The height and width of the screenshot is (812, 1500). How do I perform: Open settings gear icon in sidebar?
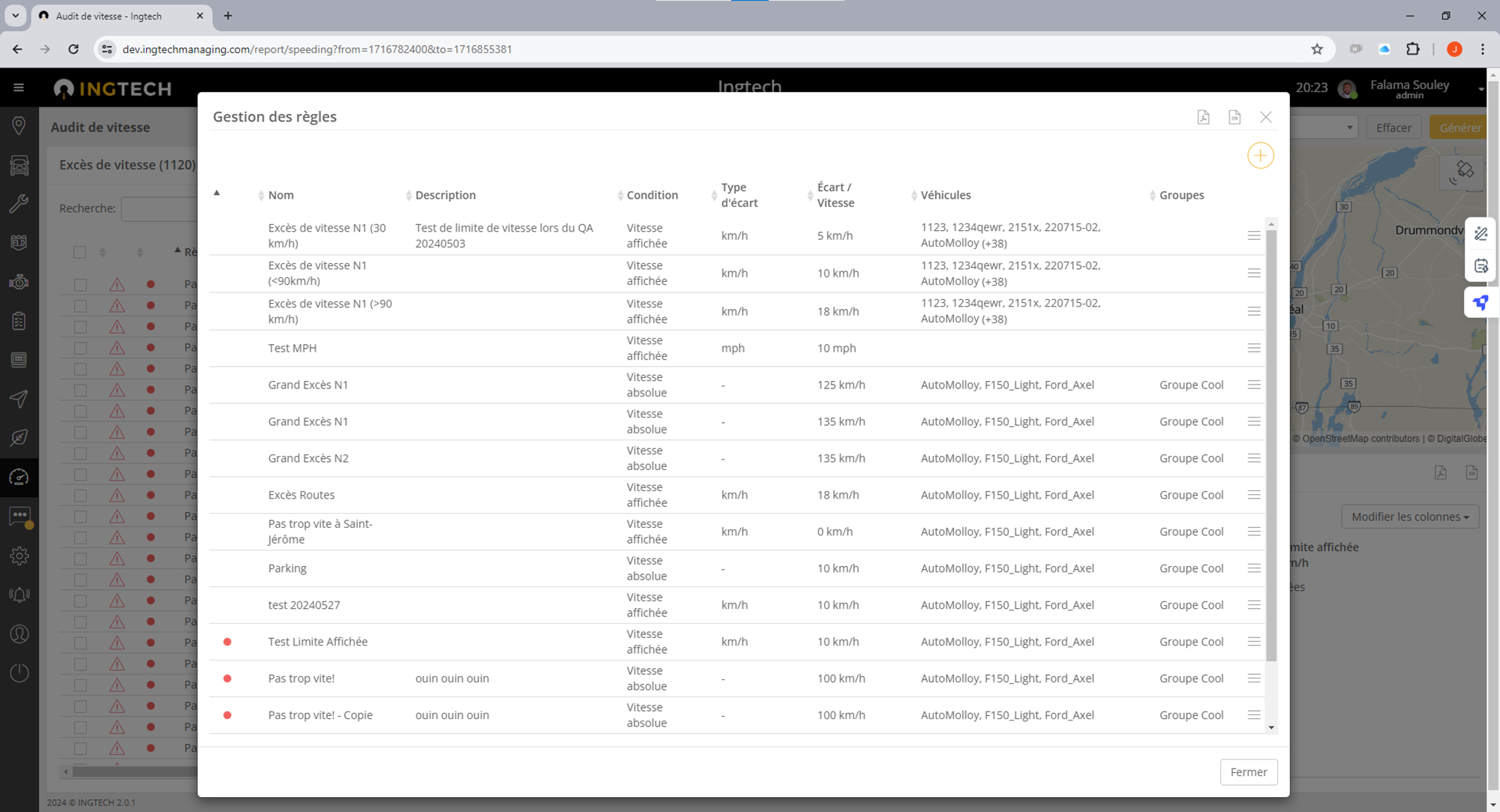[19, 556]
